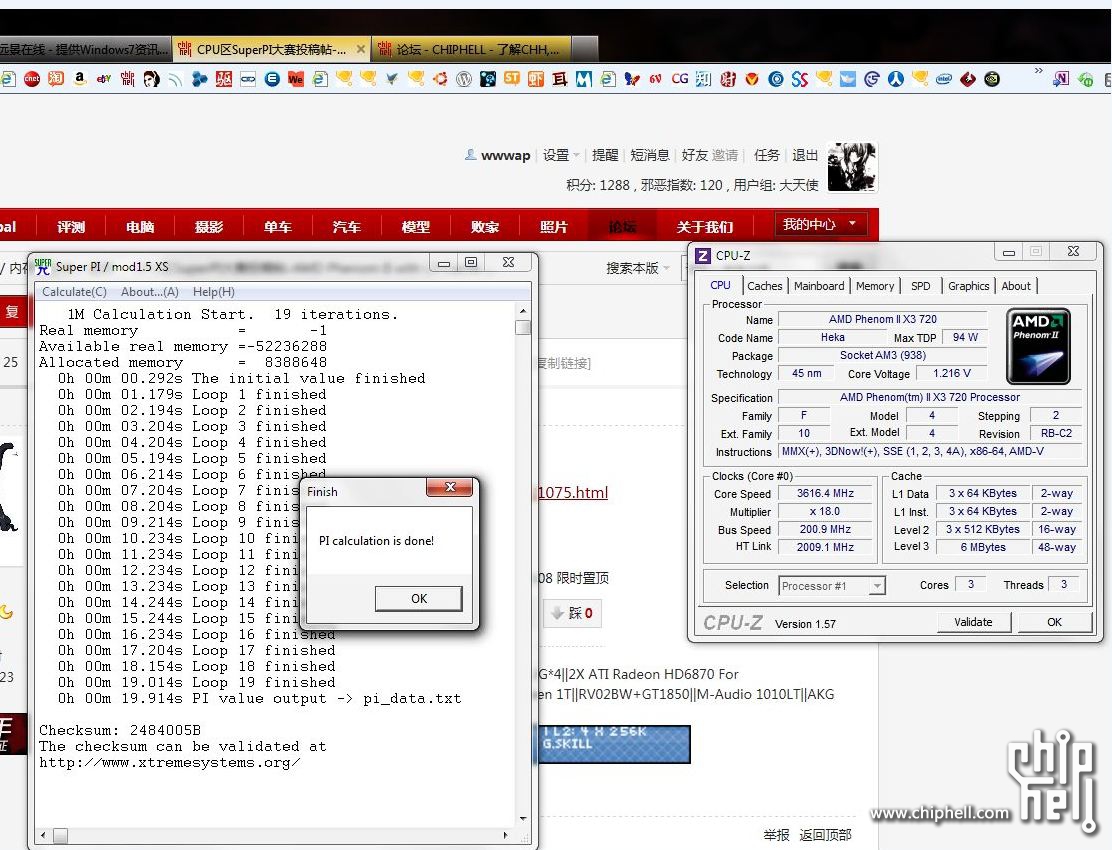Open the Memory tab in CPU-Z
The width and height of the screenshot is (1112, 850).
pyautogui.click(x=875, y=286)
